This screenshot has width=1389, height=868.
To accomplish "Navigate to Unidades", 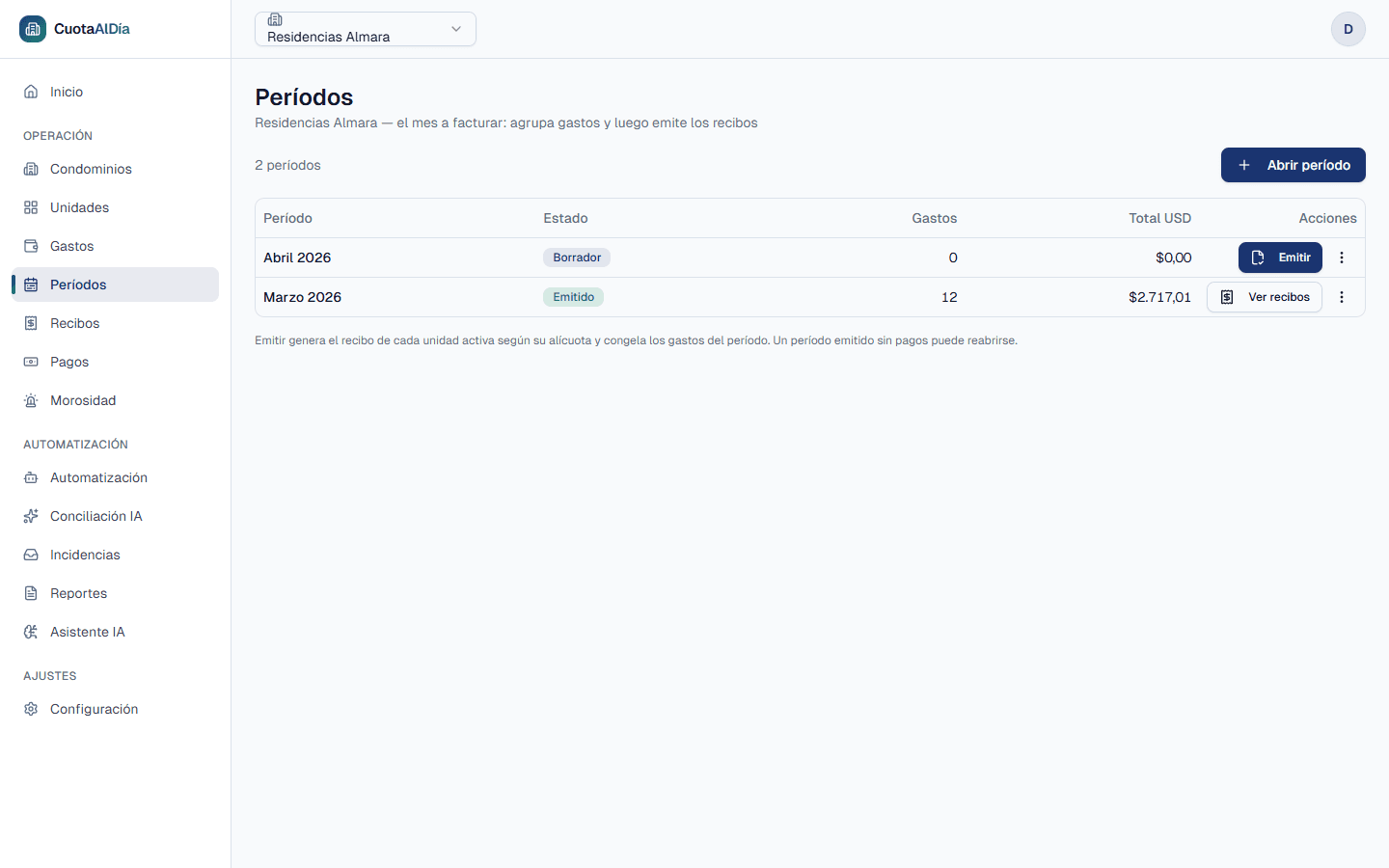I will coord(116,207).
